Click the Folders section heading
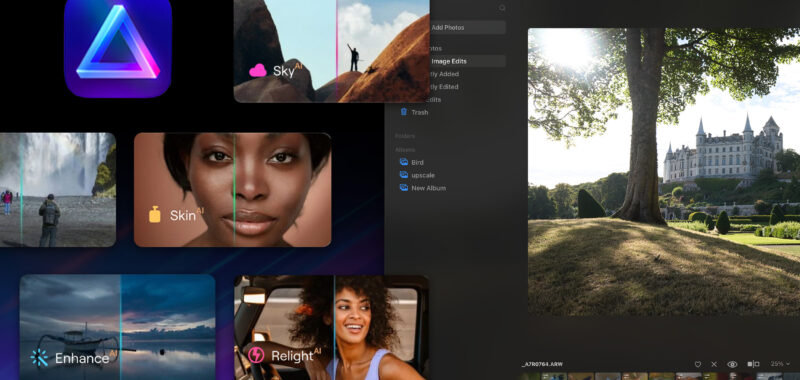This screenshot has height=380, width=800. (405, 136)
